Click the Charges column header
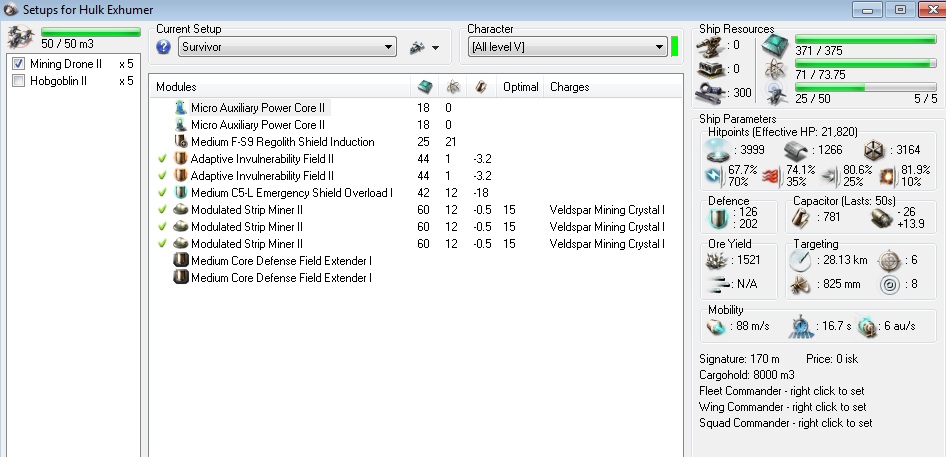Image resolution: width=946 pixels, height=457 pixels. (x=570, y=87)
